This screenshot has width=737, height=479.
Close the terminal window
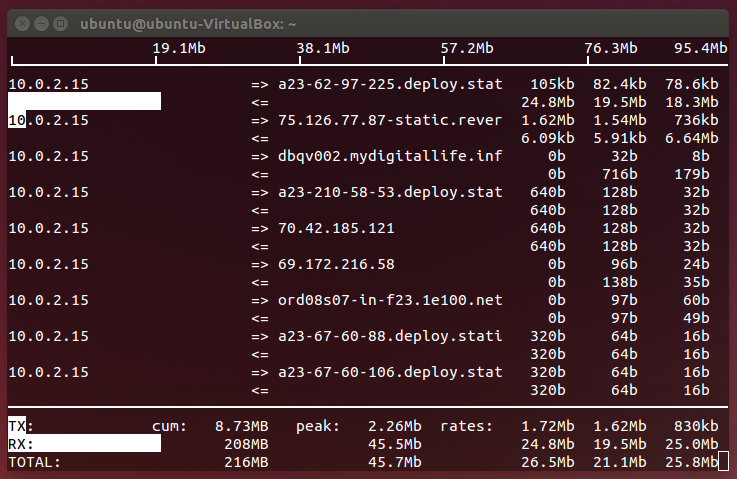tap(22, 24)
